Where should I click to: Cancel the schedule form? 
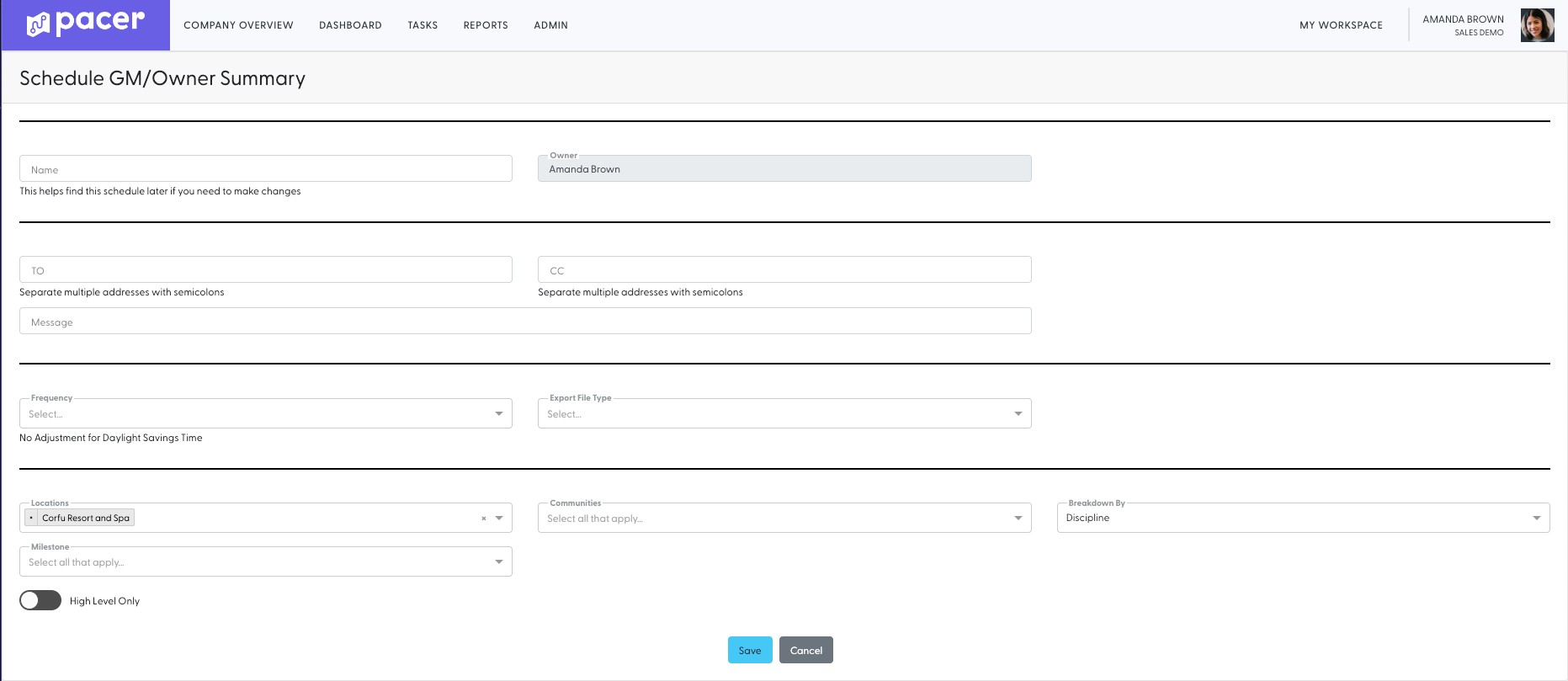click(x=806, y=650)
